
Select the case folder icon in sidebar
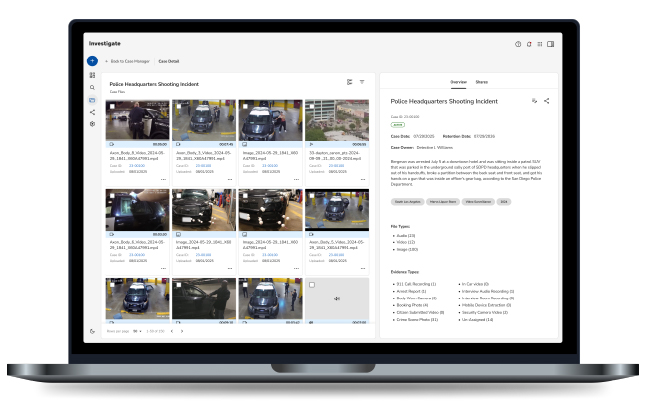(x=92, y=100)
